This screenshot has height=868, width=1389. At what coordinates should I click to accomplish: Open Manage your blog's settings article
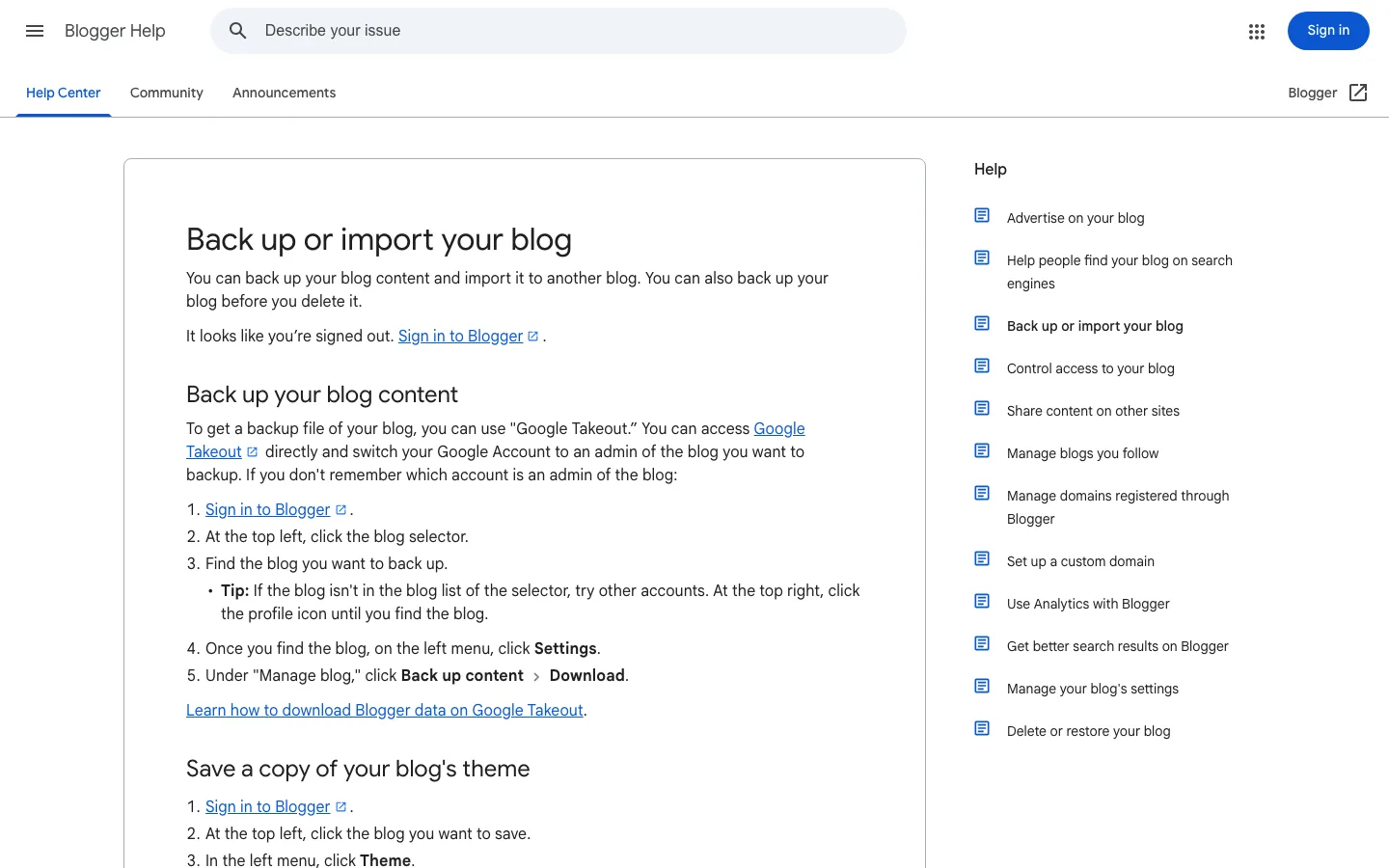pyautogui.click(x=1093, y=689)
